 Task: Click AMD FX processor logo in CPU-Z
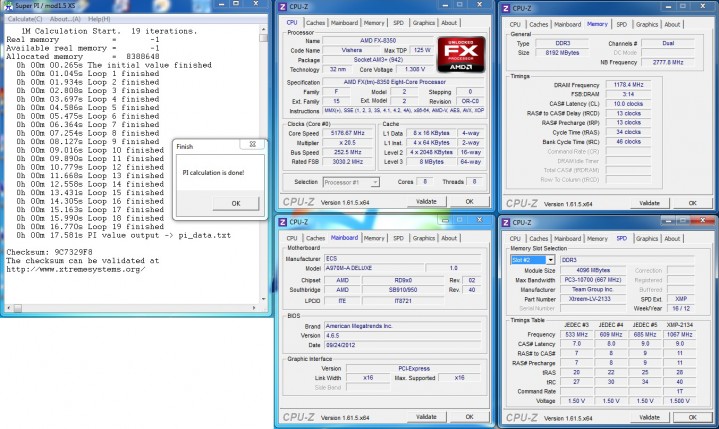(461, 55)
